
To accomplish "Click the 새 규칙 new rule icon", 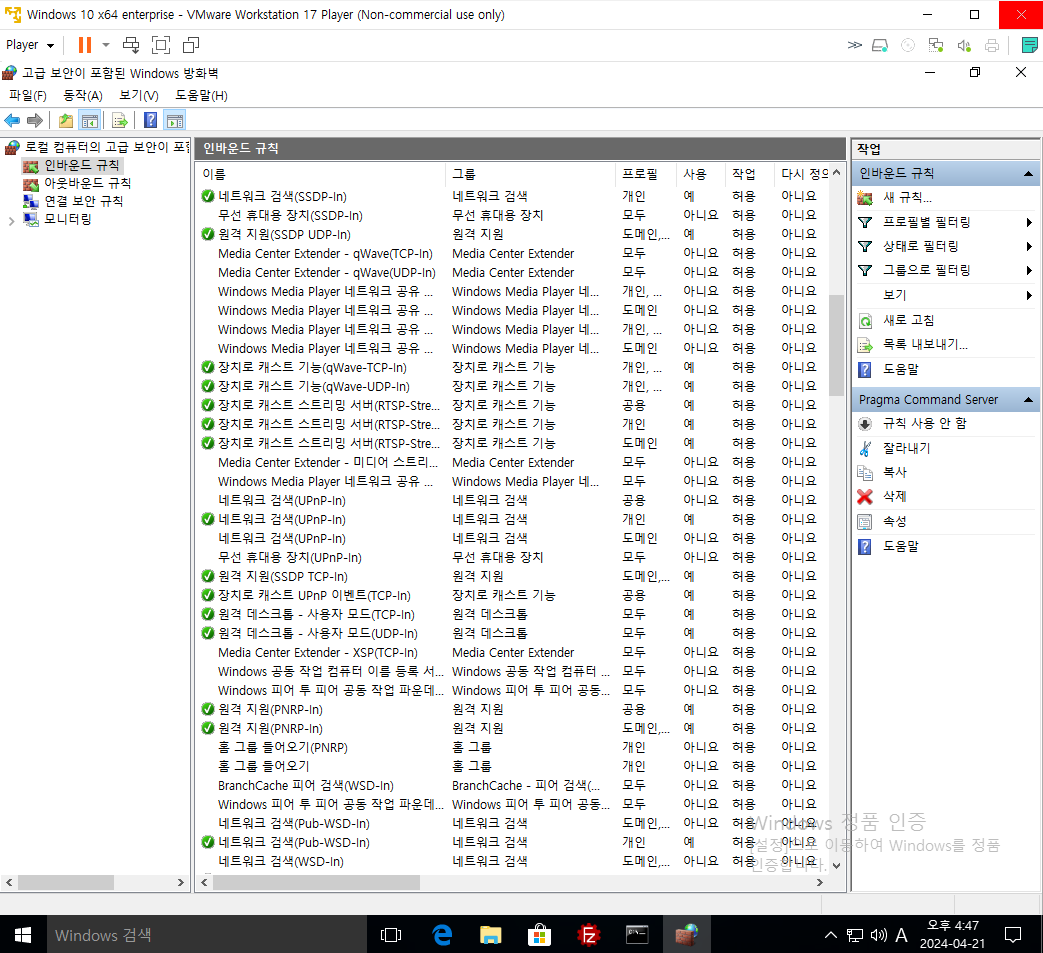I will pos(865,198).
